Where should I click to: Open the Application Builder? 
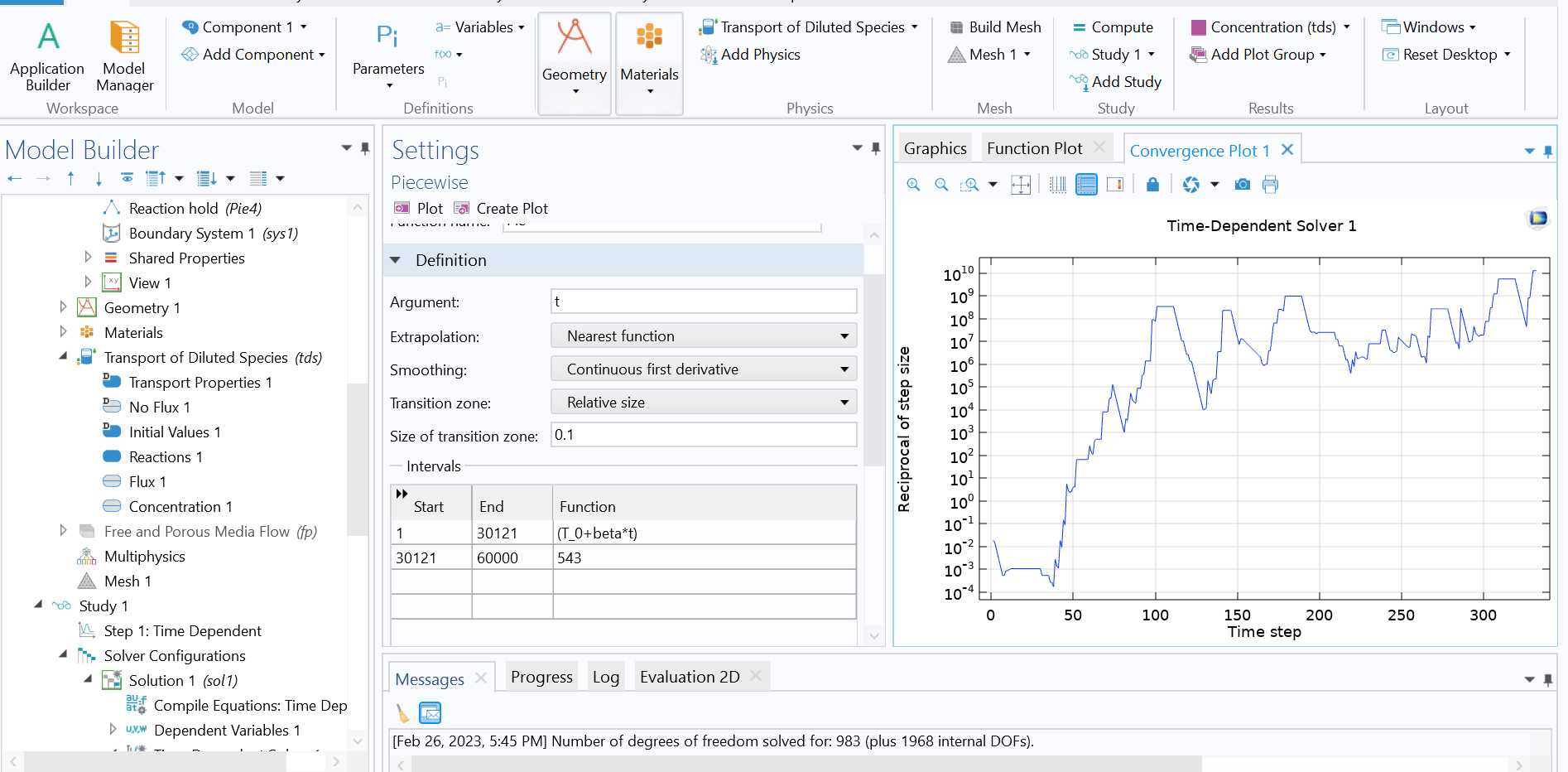[x=47, y=56]
